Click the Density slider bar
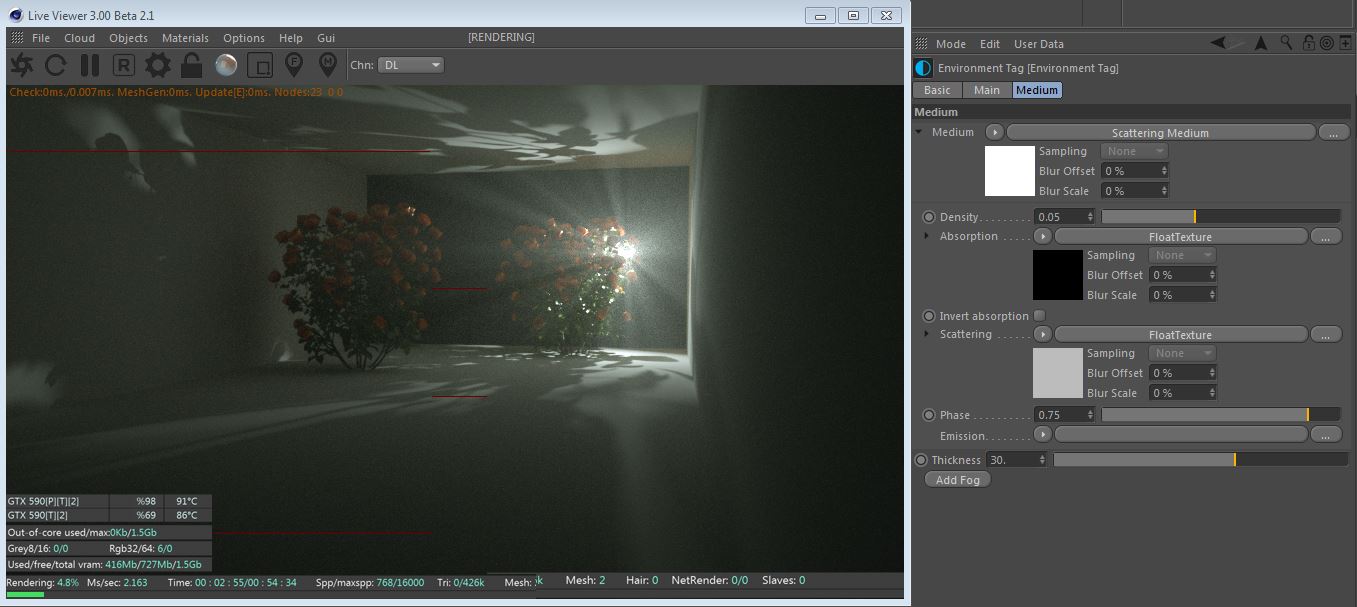The height and width of the screenshot is (607, 1357). click(1220, 217)
